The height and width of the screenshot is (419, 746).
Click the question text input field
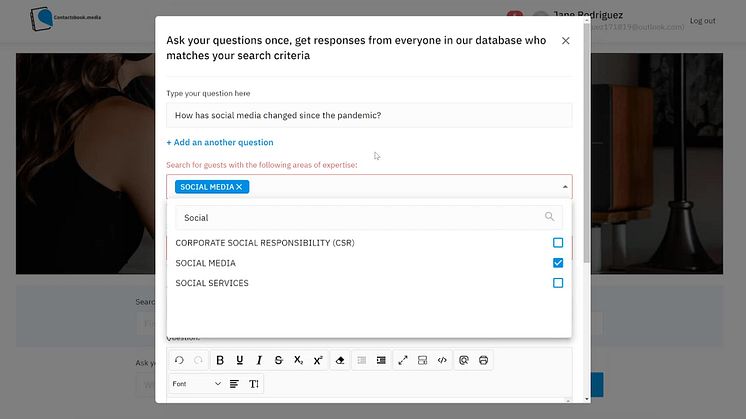369,115
